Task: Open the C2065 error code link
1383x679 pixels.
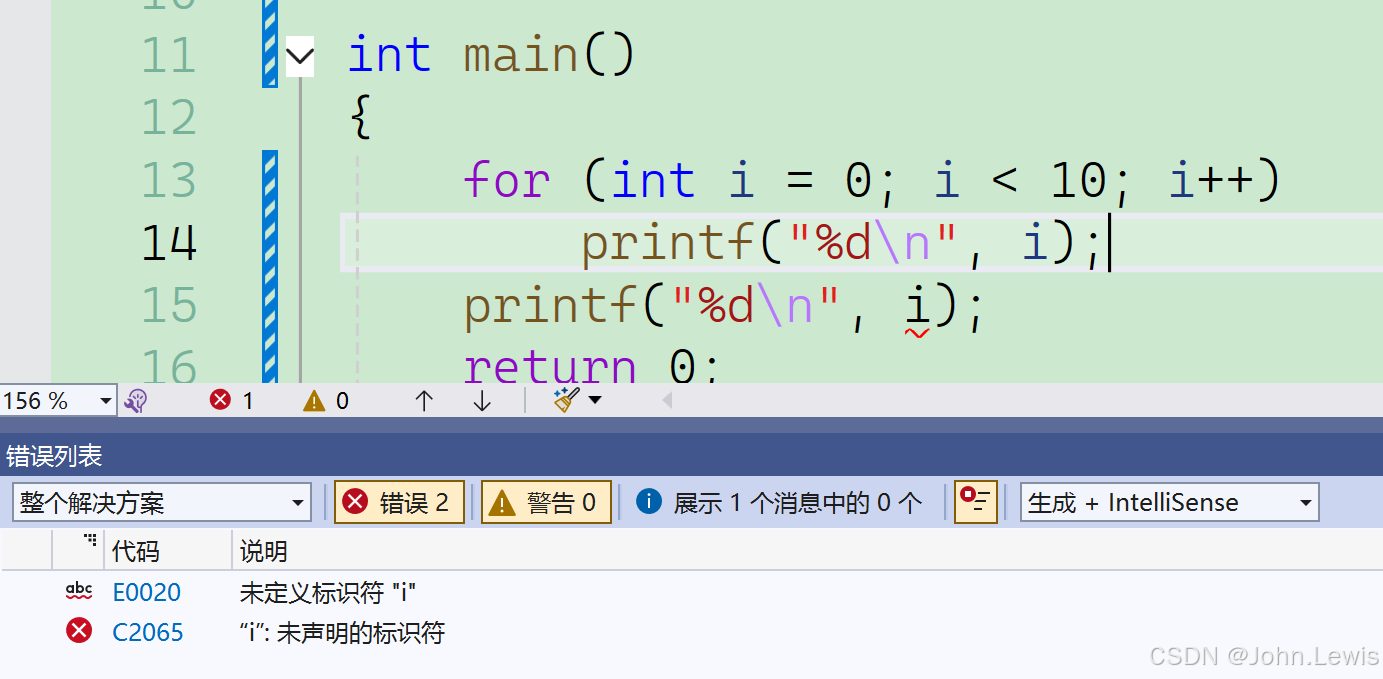Action: (x=148, y=632)
